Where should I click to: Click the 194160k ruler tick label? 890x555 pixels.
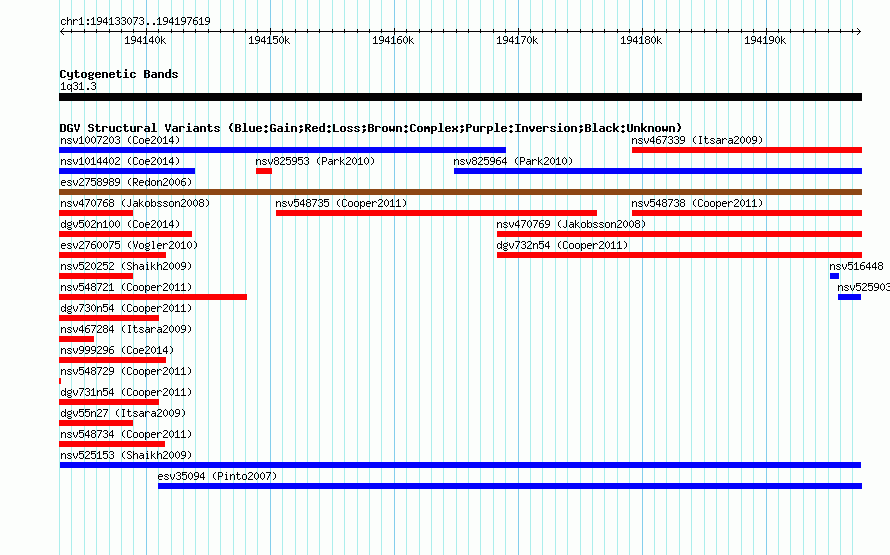pos(393,40)
